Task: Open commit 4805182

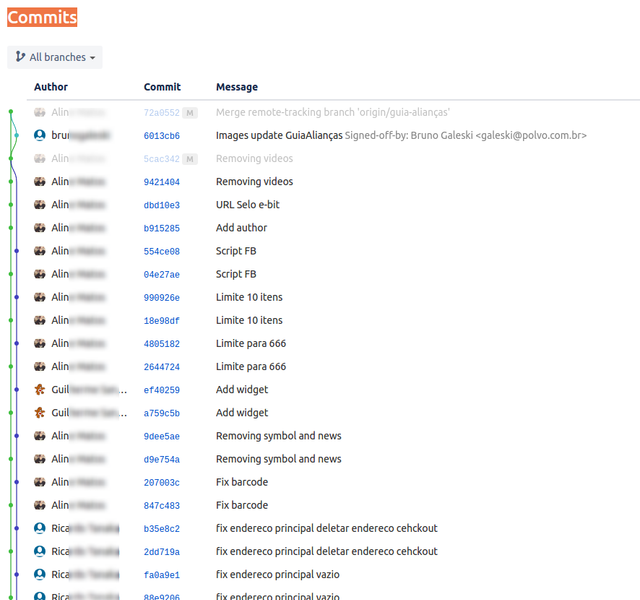Action: click(x=162, y=344)
